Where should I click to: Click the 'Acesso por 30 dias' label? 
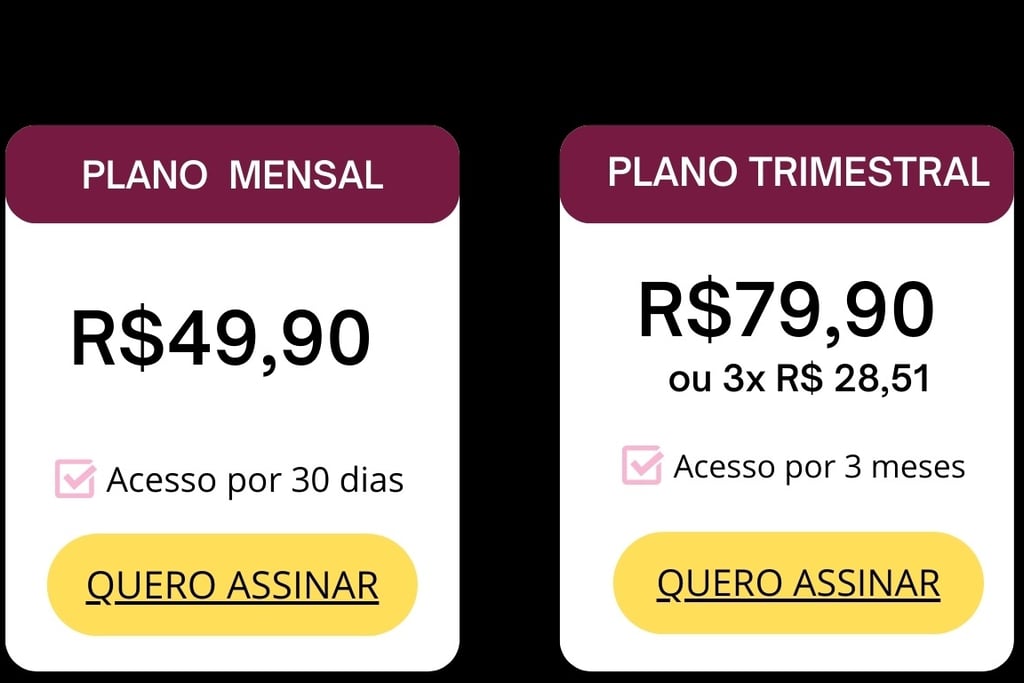(255, 481)
